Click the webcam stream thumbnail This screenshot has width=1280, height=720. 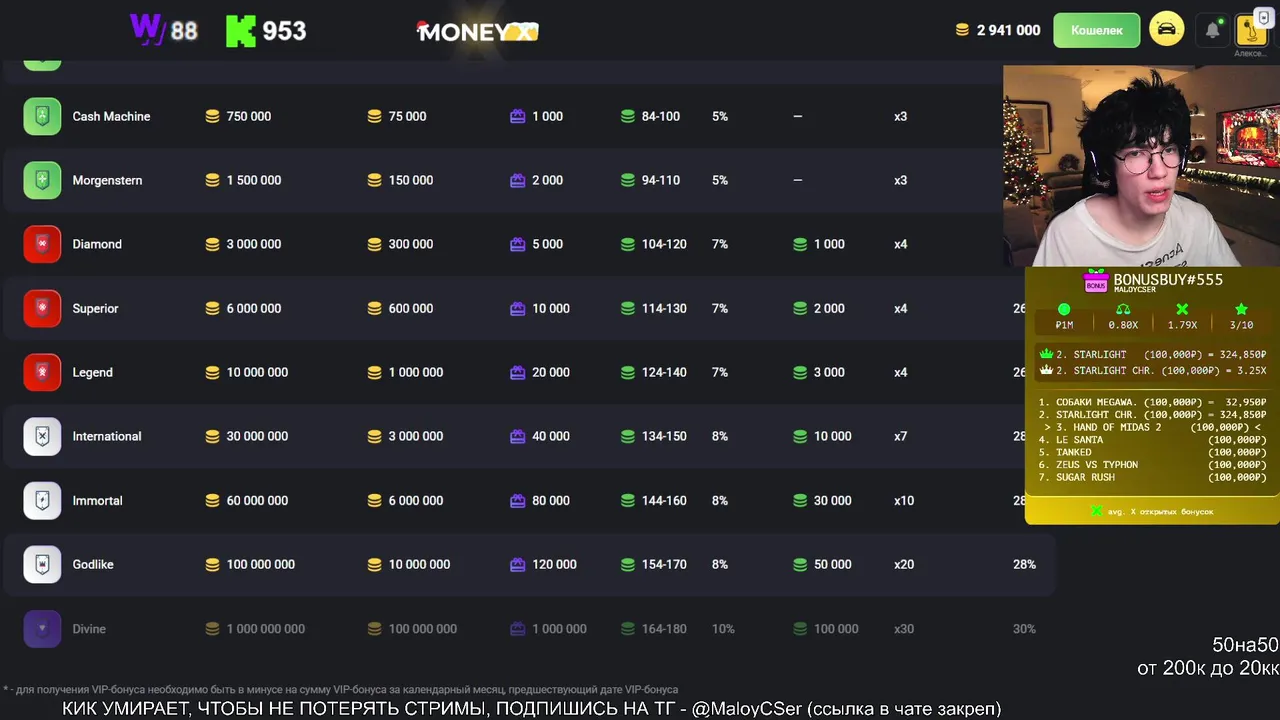click(x=1140, y=165)
